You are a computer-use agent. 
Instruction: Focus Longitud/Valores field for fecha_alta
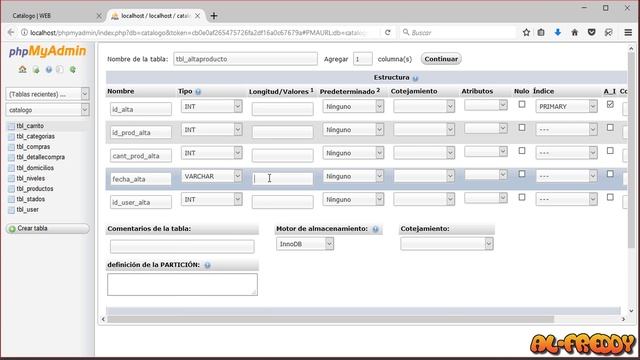point(282,178)
